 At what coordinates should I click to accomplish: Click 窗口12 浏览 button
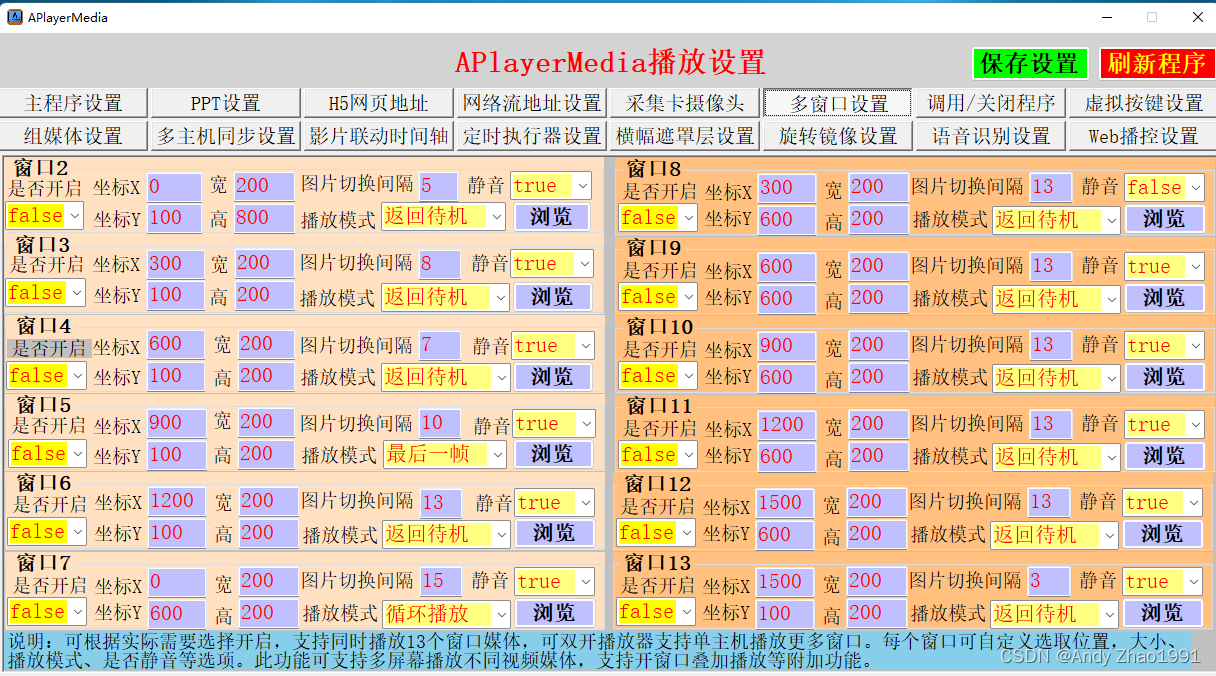point(1162,534)
